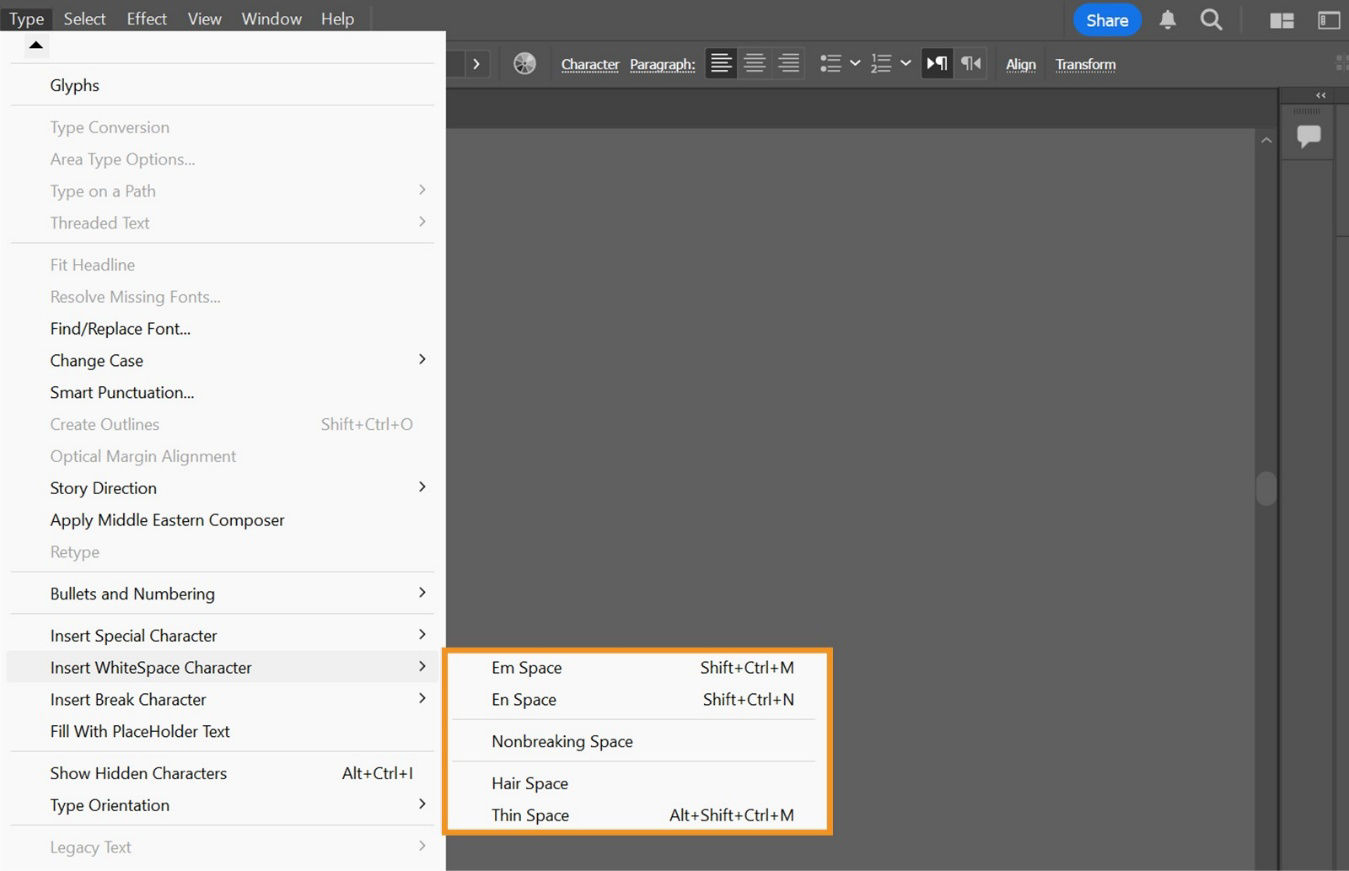Open the search icon in the header

[x=1211, y=19]
